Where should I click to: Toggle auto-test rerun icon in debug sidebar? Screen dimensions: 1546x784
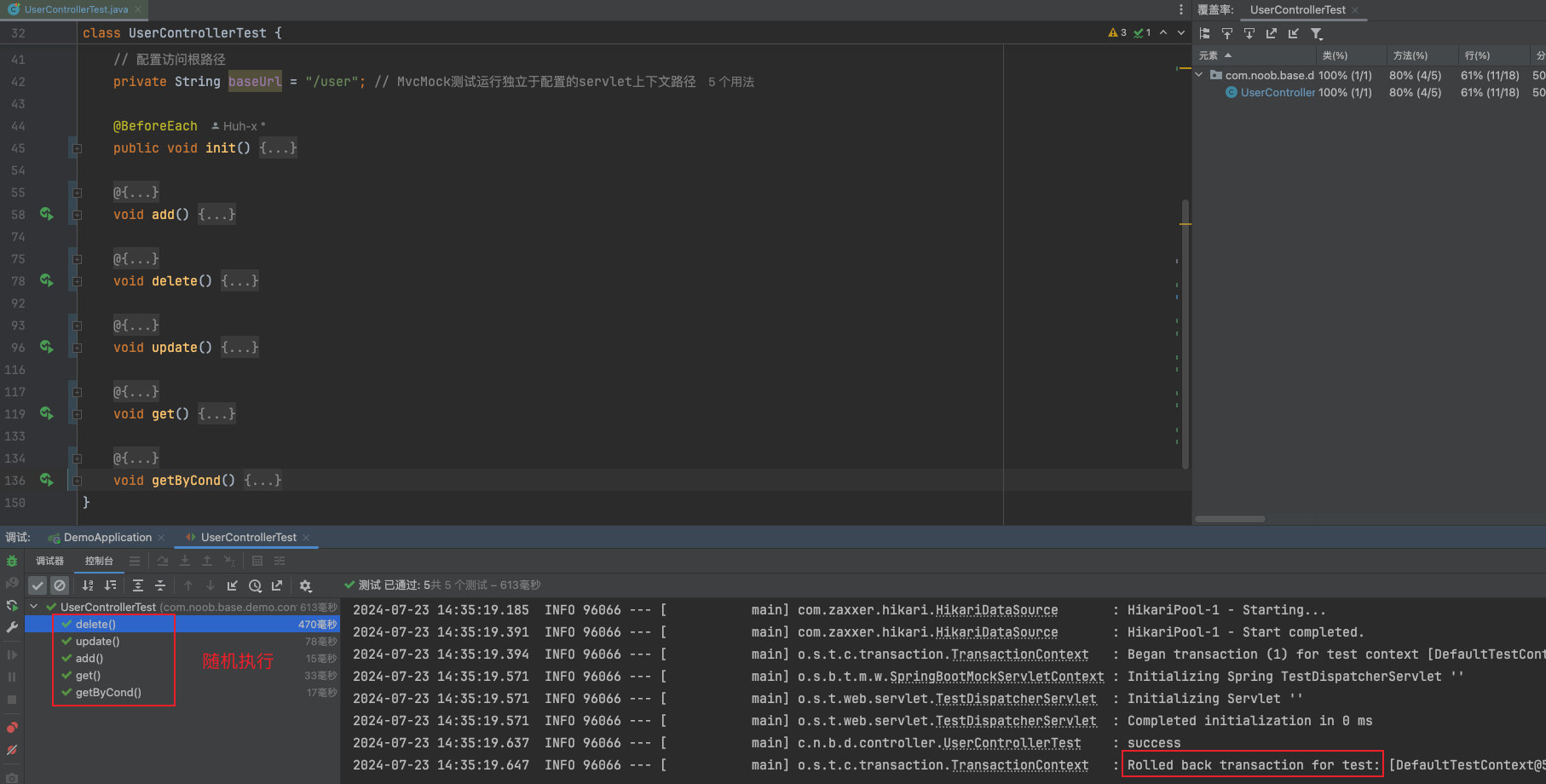point(12,605)
